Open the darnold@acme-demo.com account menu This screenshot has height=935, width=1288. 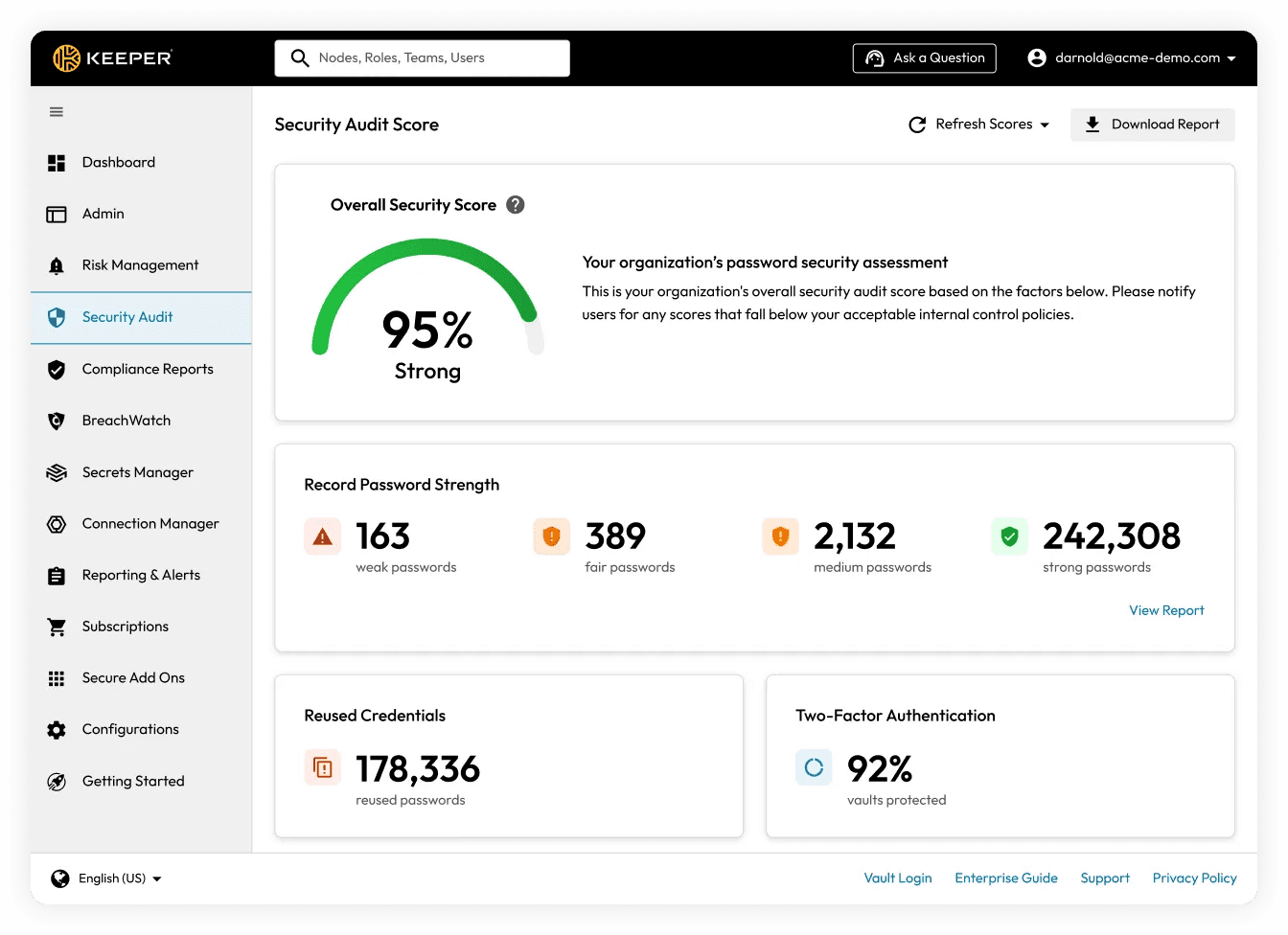(1131, 58)
